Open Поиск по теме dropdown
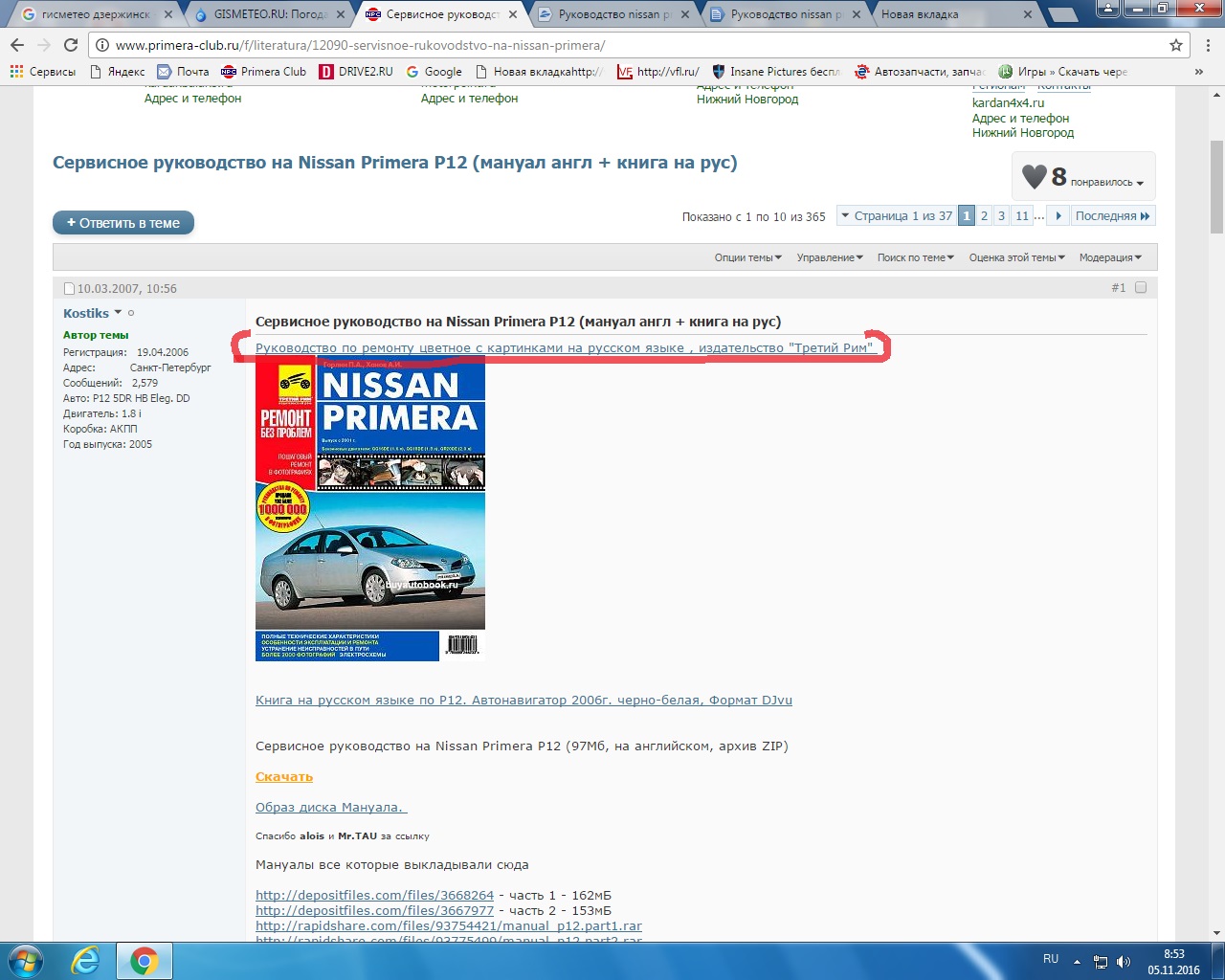This screenshot has width=1225, height=980. point(915,257)
